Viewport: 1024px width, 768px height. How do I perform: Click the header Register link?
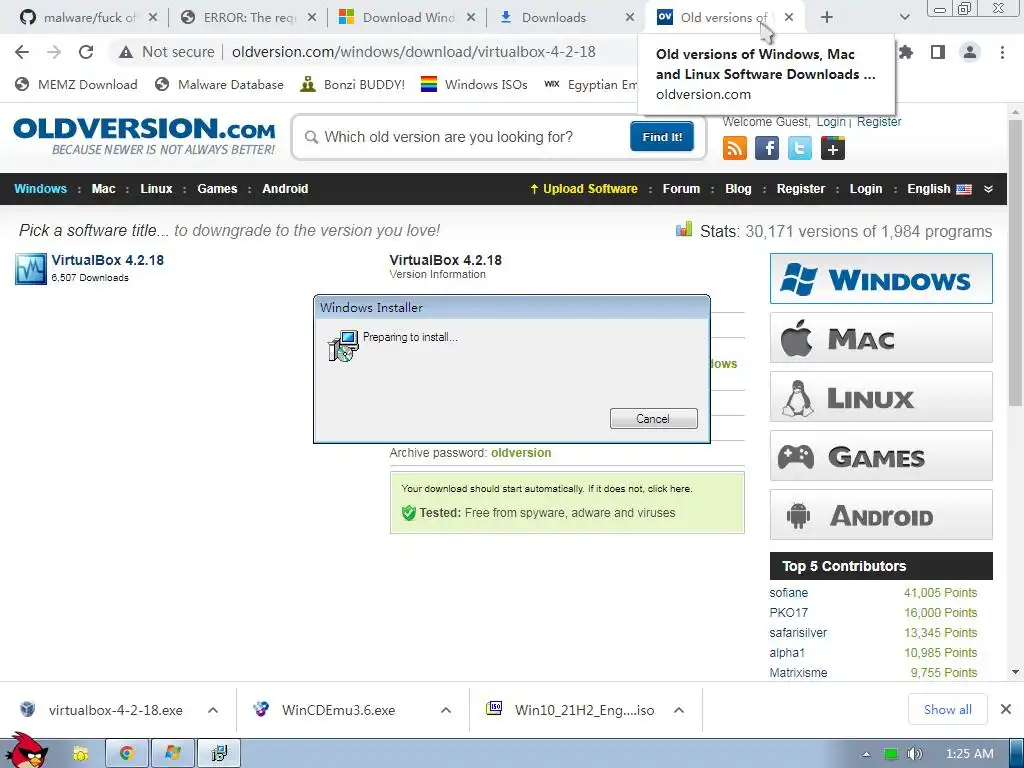878,121
